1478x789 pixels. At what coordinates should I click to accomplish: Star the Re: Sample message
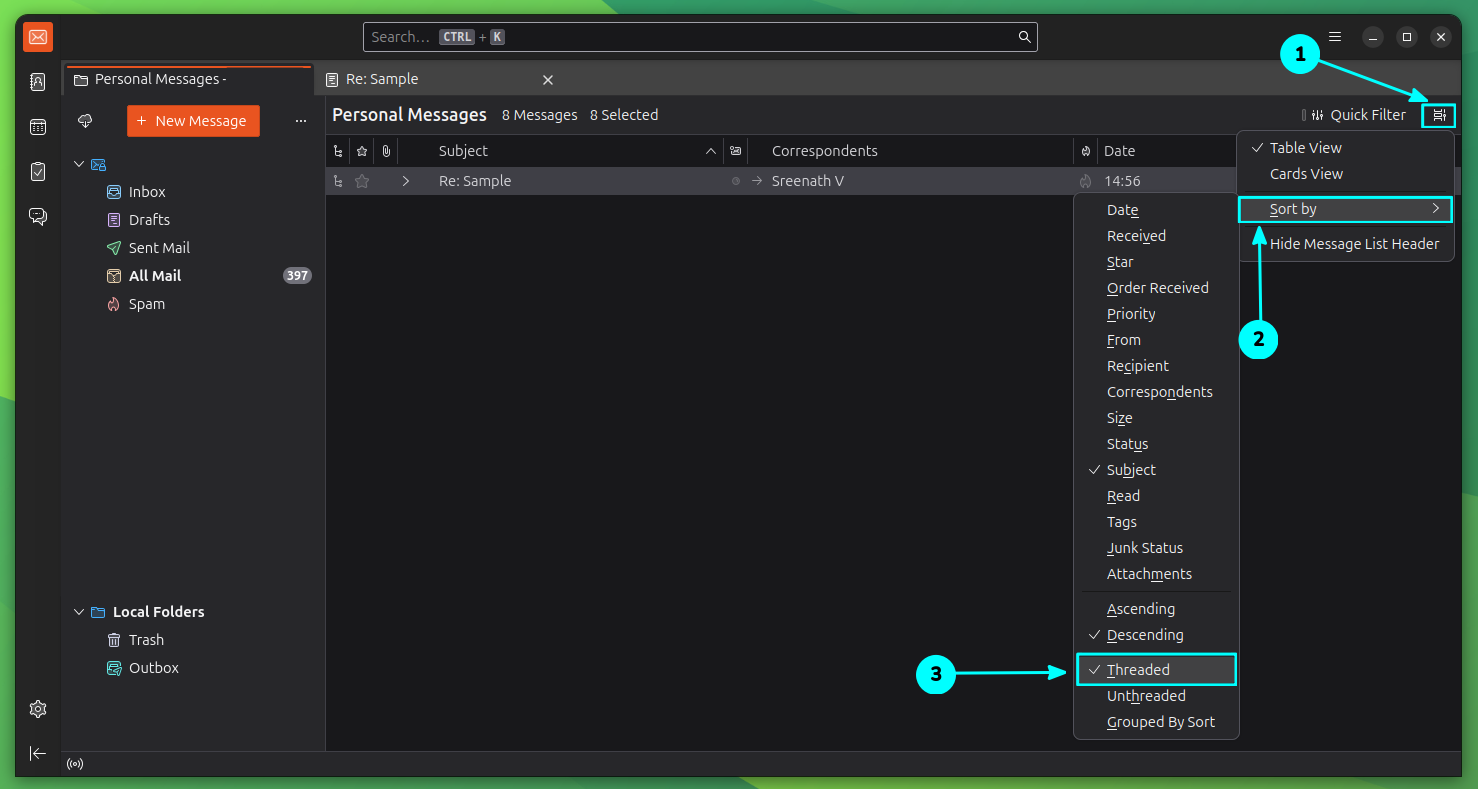(361, 181)
